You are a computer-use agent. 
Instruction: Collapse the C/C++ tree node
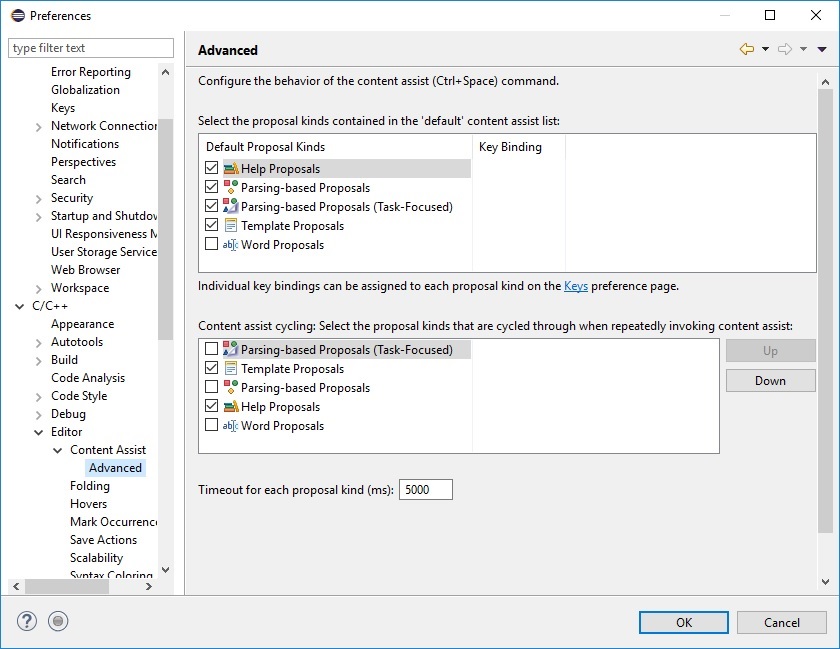[20, 306]
